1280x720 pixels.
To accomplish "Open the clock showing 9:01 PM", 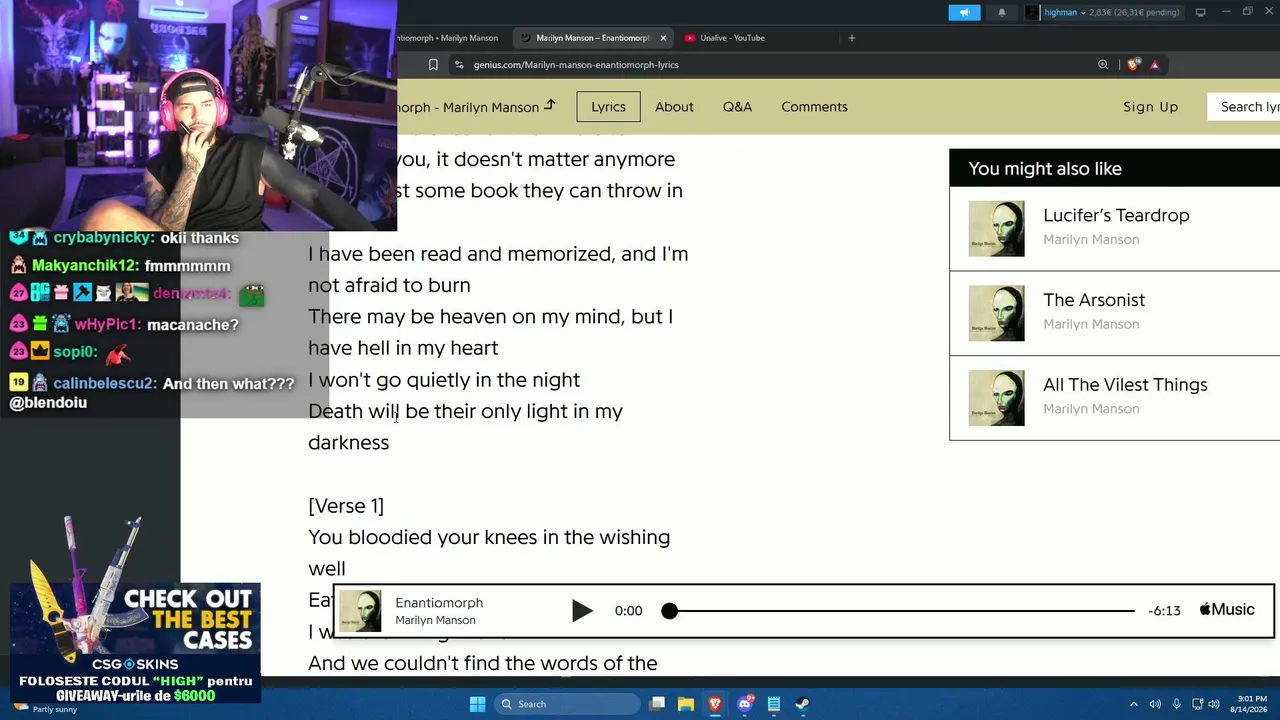I will [1249, 704].
